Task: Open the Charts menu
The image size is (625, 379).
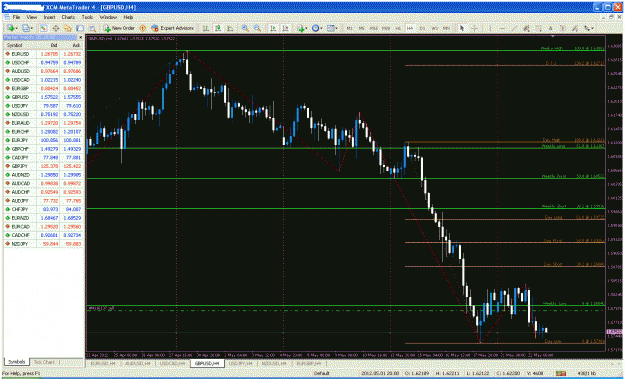Action: click(68, 18)
